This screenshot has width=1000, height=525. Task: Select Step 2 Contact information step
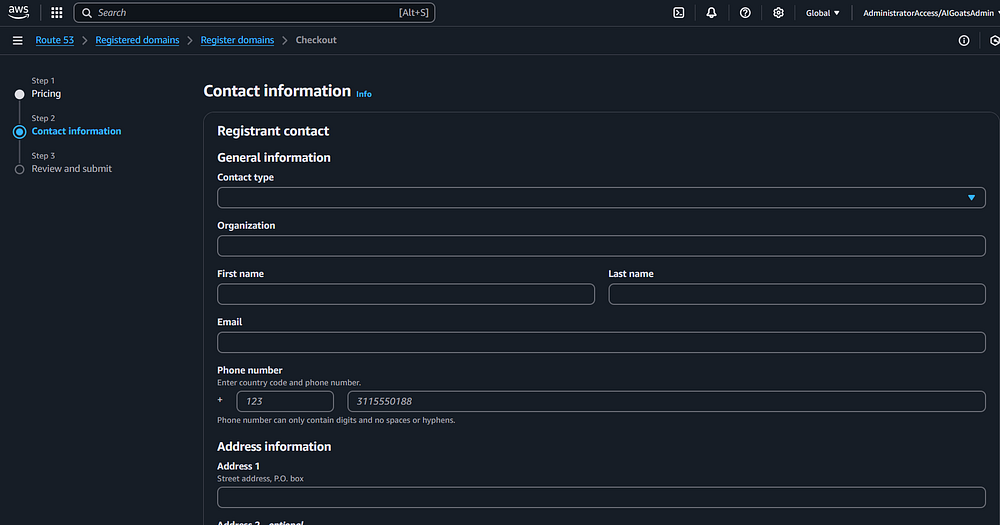pos(76,131)
